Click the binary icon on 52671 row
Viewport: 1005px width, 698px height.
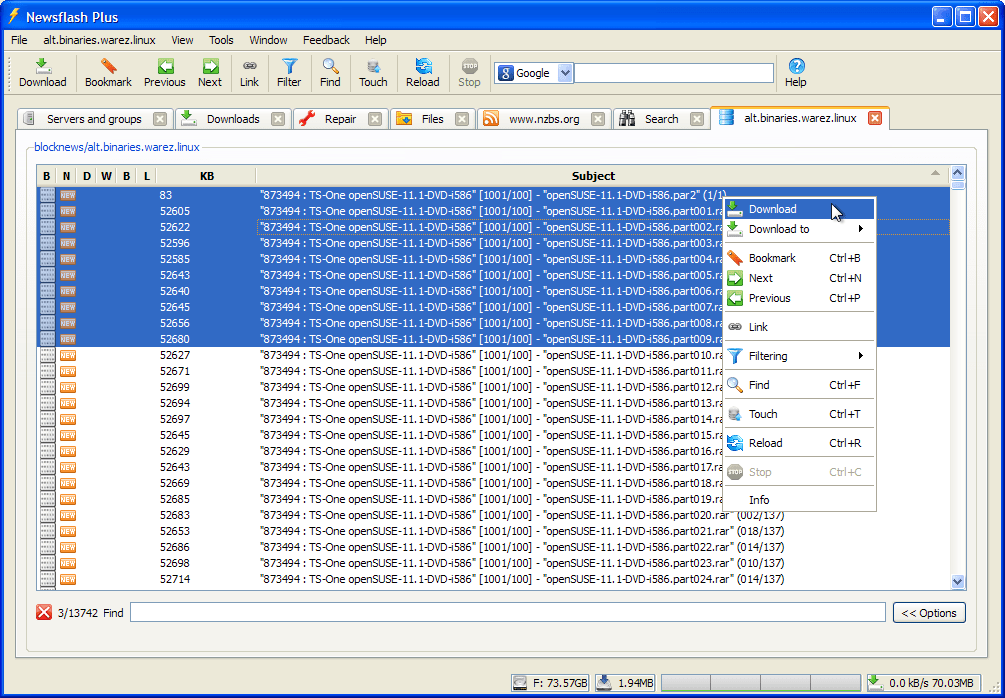pos(47,371)
